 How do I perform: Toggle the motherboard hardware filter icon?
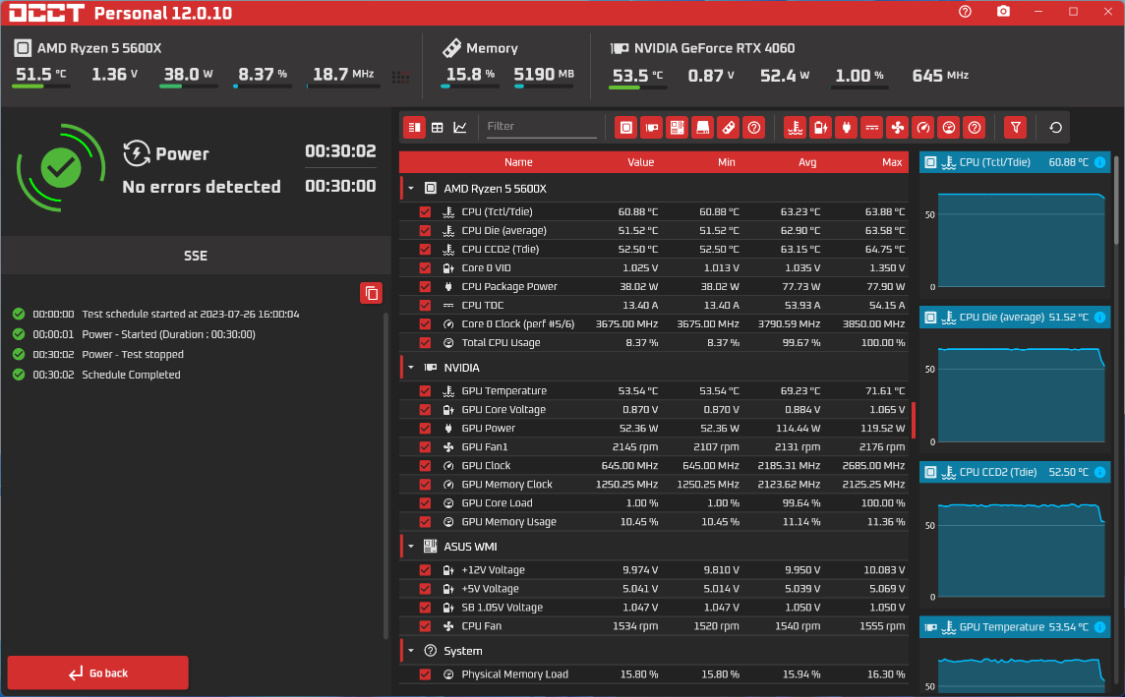677,128
